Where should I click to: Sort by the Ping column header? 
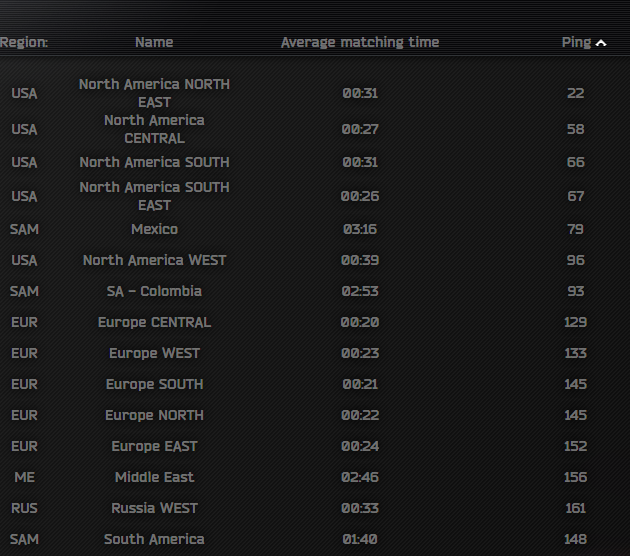576,43
